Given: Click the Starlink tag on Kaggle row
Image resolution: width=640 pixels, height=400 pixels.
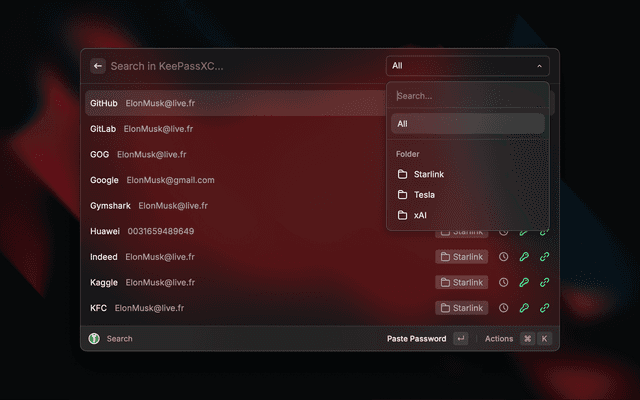Looking at the screenshot, I should pos(462,282).
